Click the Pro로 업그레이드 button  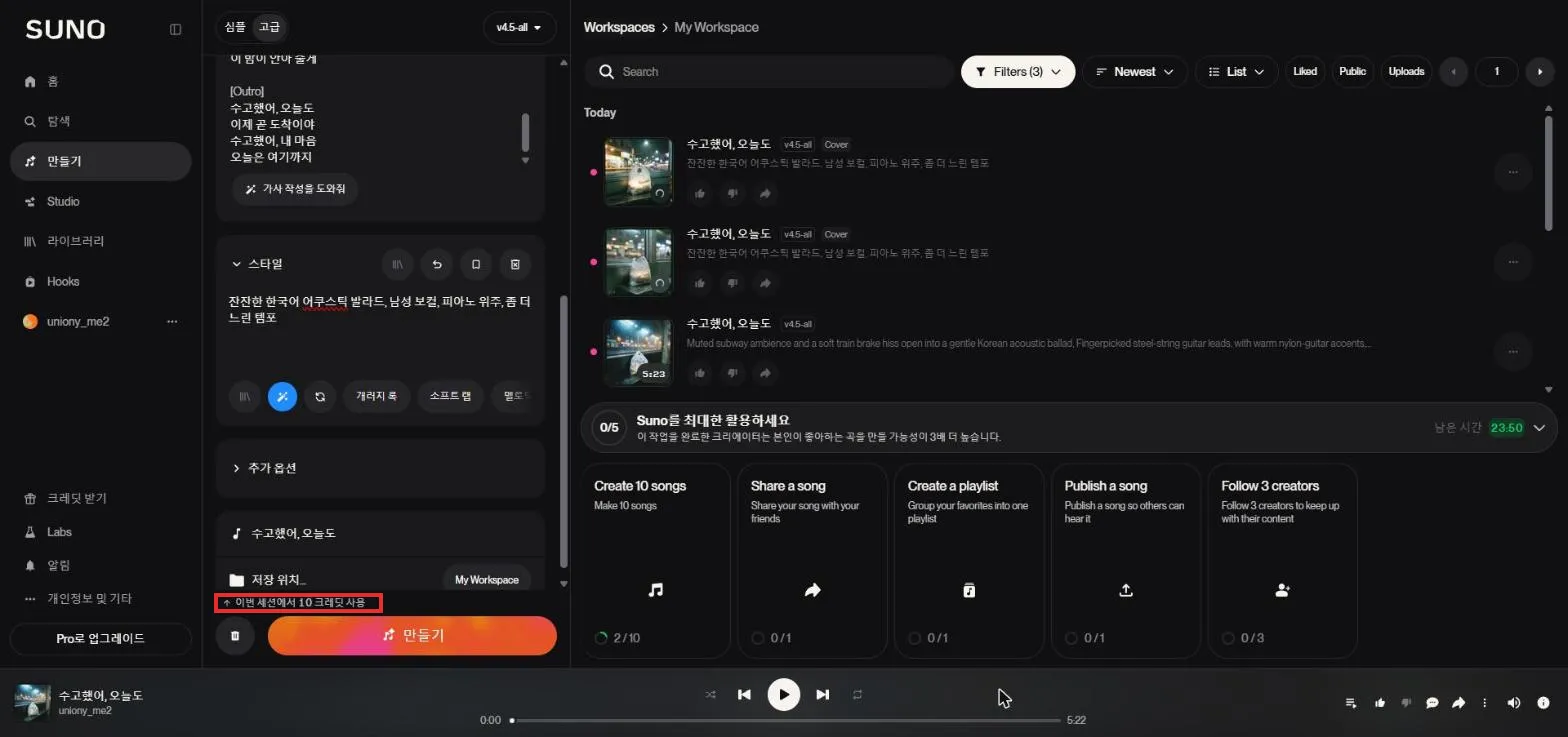click(100, 638)
